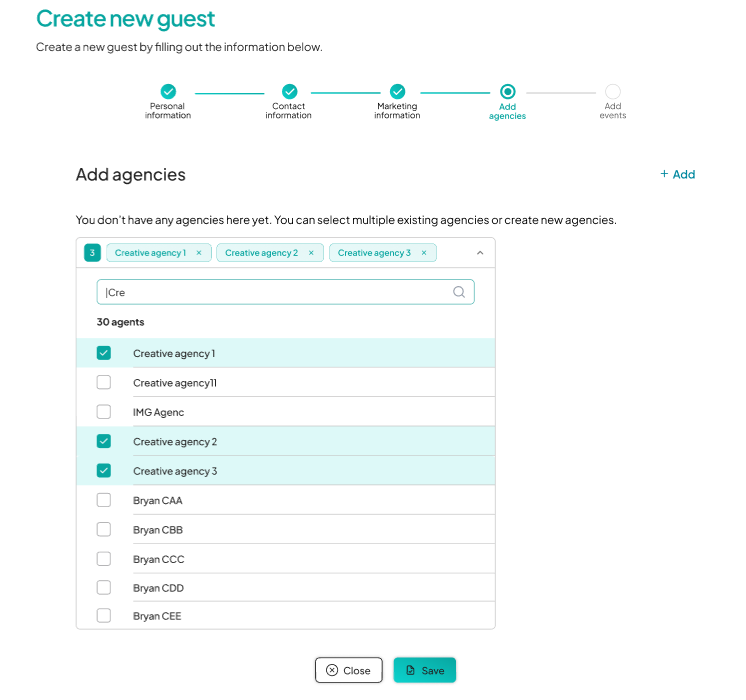This screenshot has width=746, height=700.
Task: Collapse the agencies dropdown chevron
Action: 480,253
